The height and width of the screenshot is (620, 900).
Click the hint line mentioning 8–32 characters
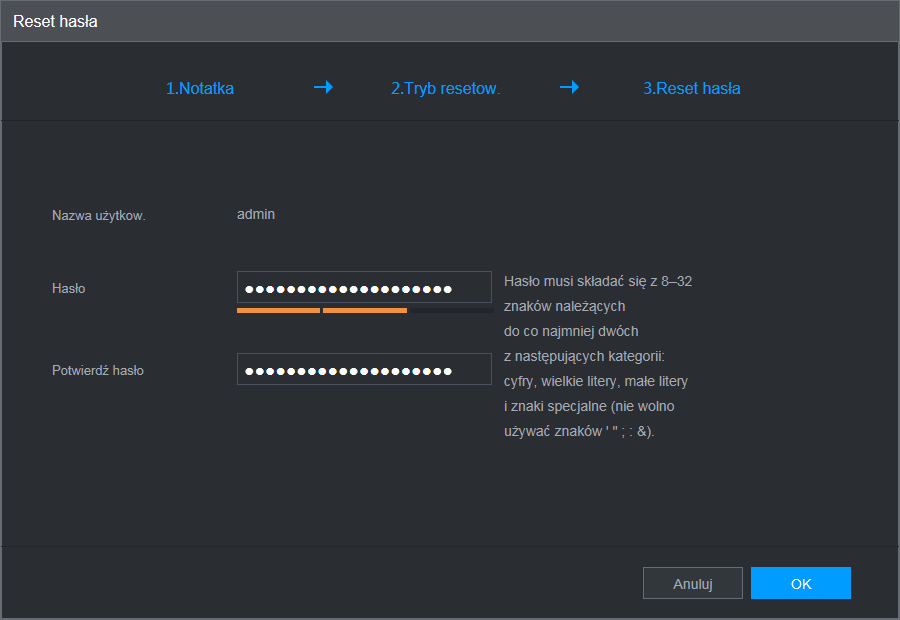(598, 282)
